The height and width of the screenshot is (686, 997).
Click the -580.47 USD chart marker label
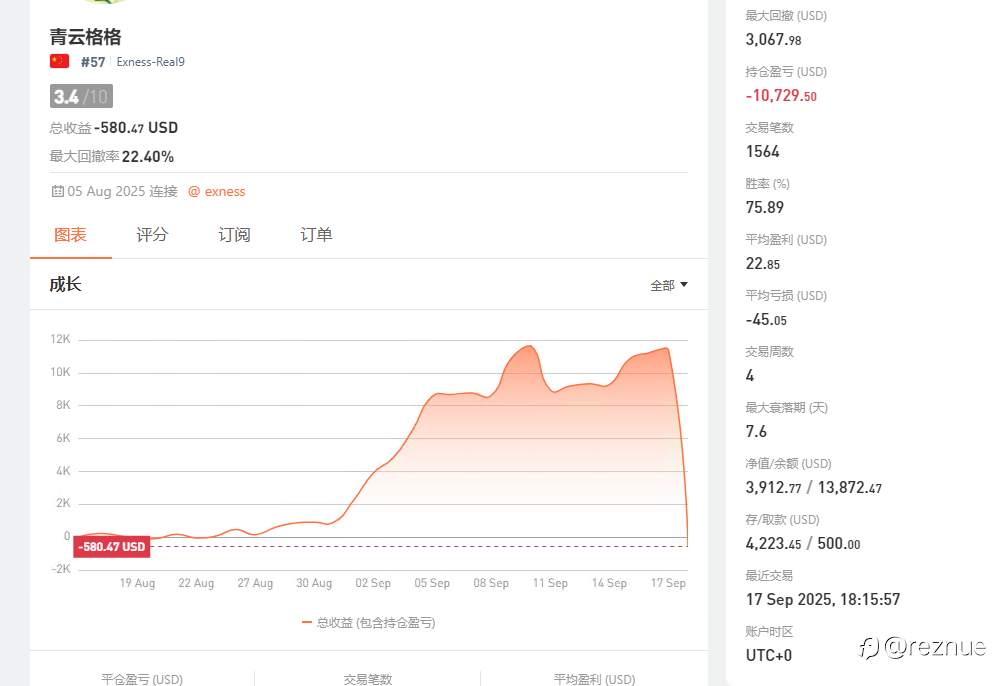click(x=112, y=547)
